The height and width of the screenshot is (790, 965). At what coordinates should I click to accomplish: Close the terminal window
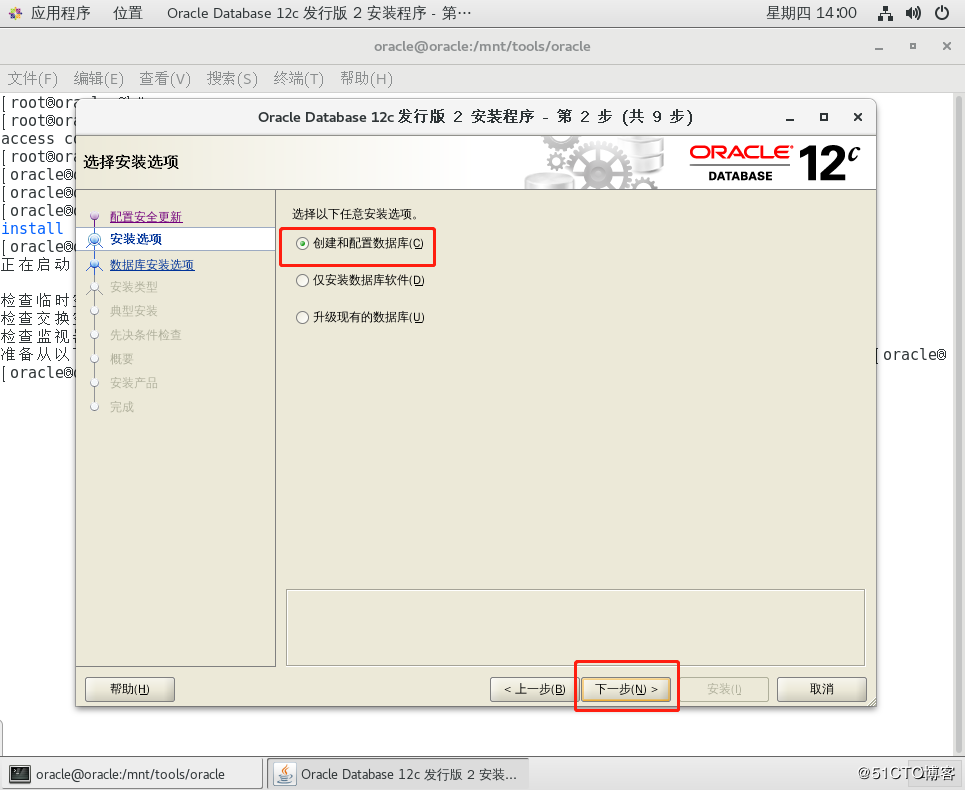(947, 46)
